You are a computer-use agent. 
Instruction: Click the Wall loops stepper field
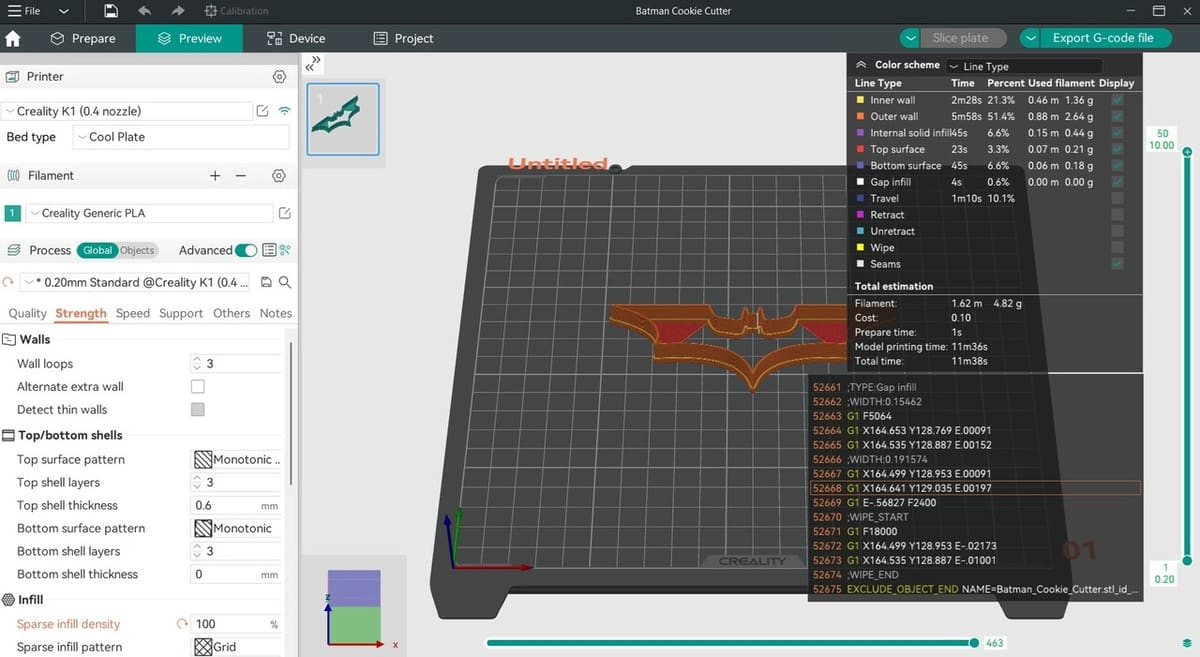236,364
